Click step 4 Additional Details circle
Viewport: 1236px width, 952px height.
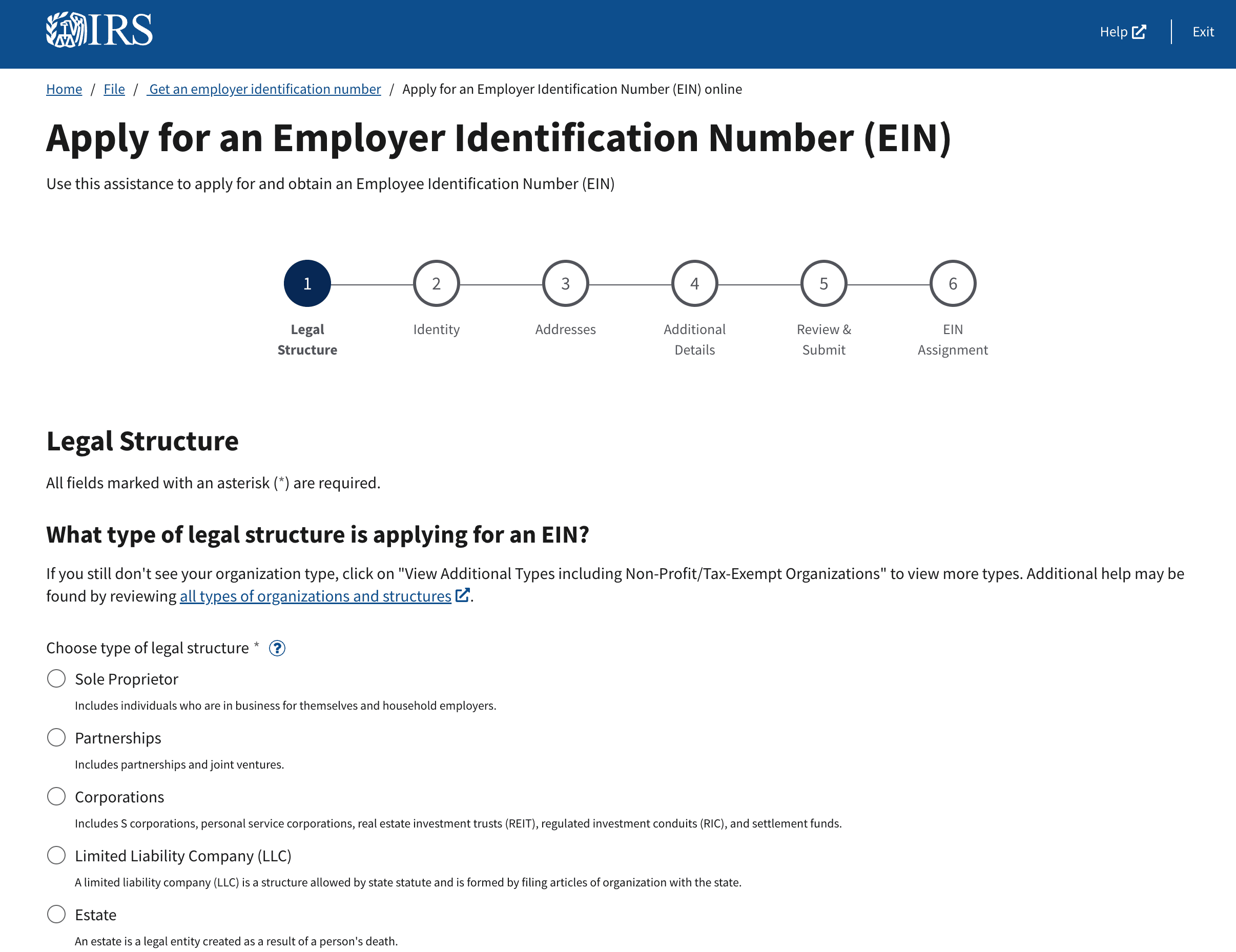694,283
